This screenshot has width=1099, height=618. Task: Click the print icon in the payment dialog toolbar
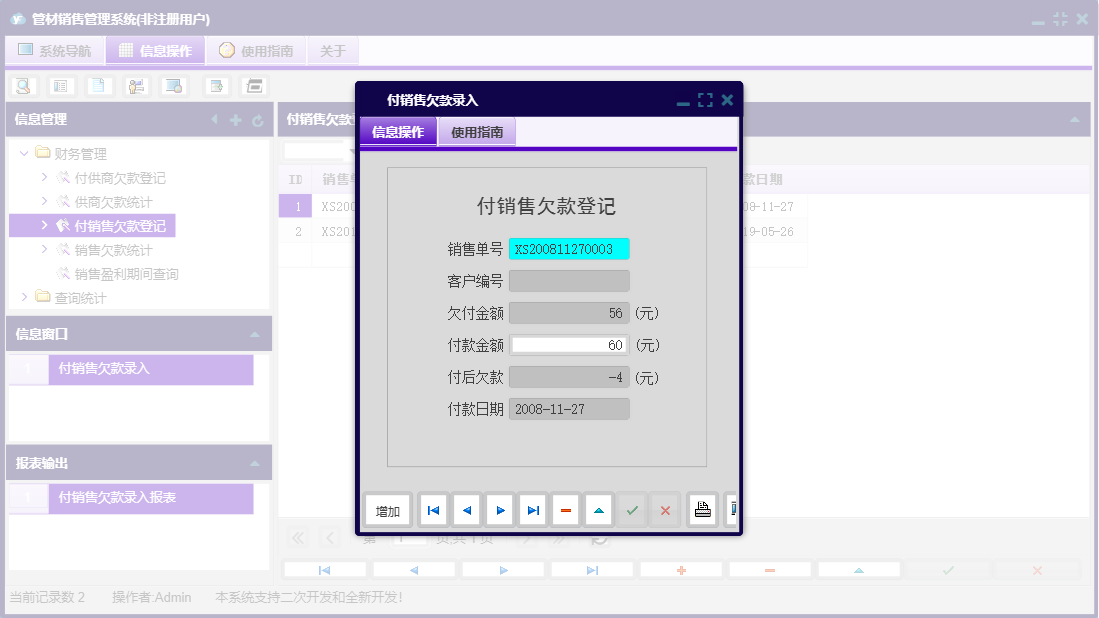point(702,510)
